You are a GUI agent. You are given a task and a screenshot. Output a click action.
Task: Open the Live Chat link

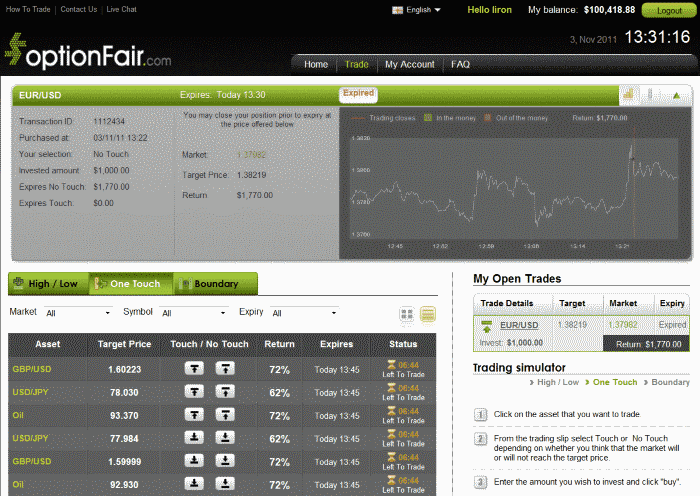(121, 9)
